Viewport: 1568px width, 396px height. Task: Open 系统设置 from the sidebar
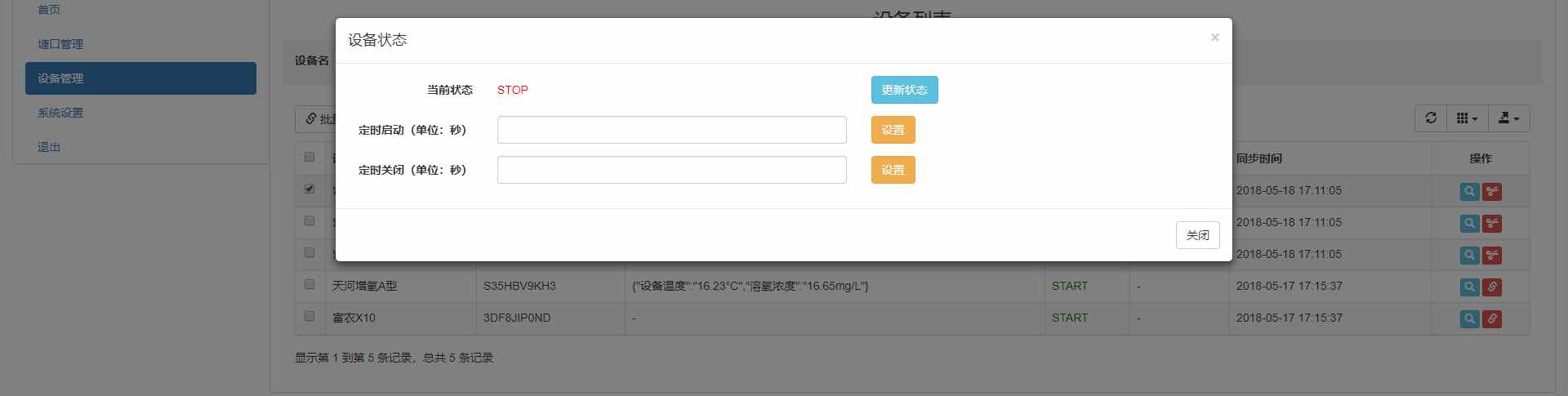(x=60, y=113)
